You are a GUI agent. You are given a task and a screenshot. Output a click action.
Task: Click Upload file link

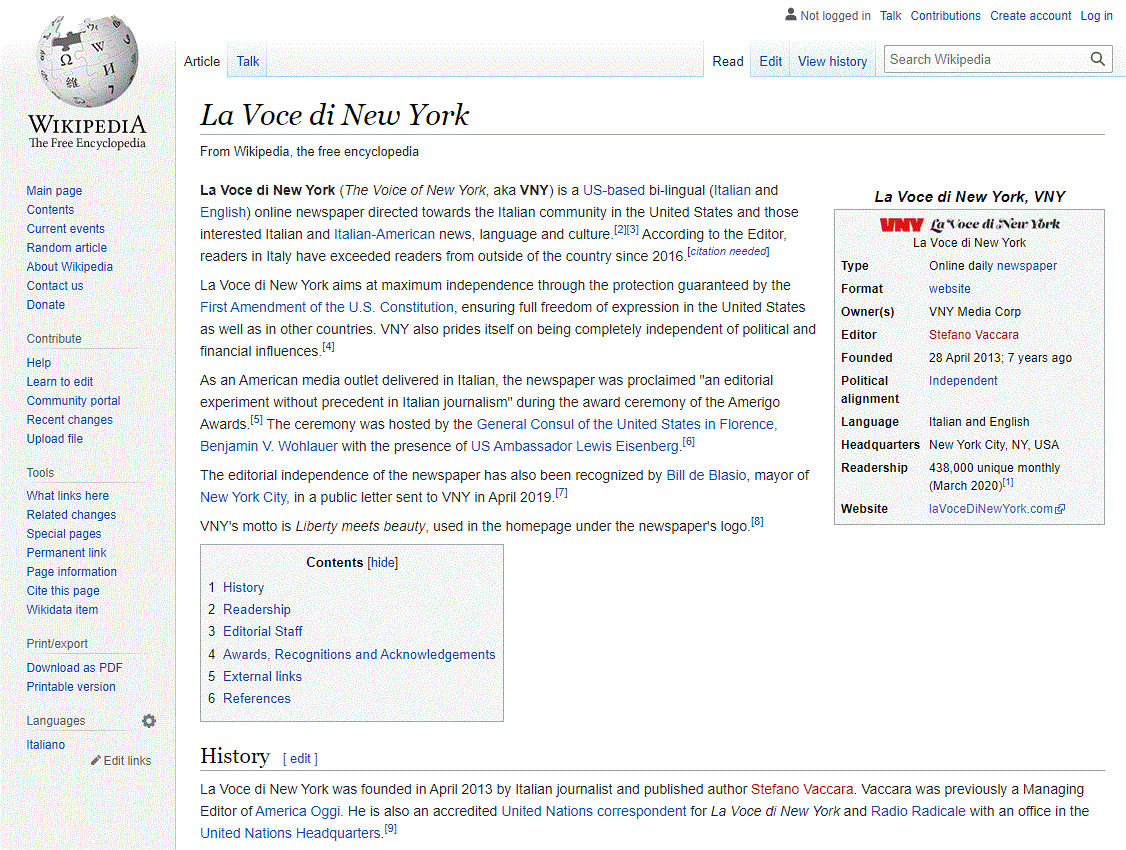point(55,439)
